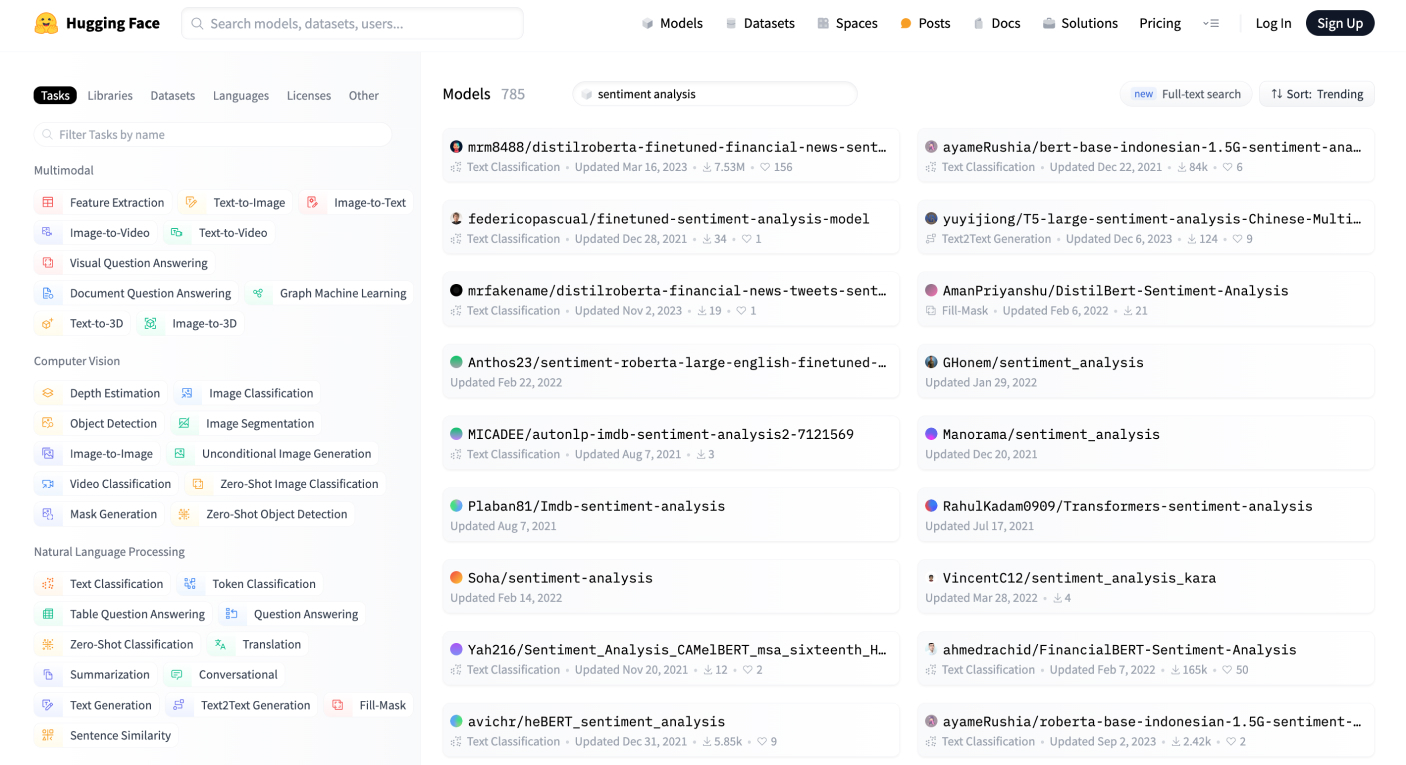This screenshot has width=1406, height=765.
Task: Open mrm8488 user avatar on first model
Action: coord(456,147)
